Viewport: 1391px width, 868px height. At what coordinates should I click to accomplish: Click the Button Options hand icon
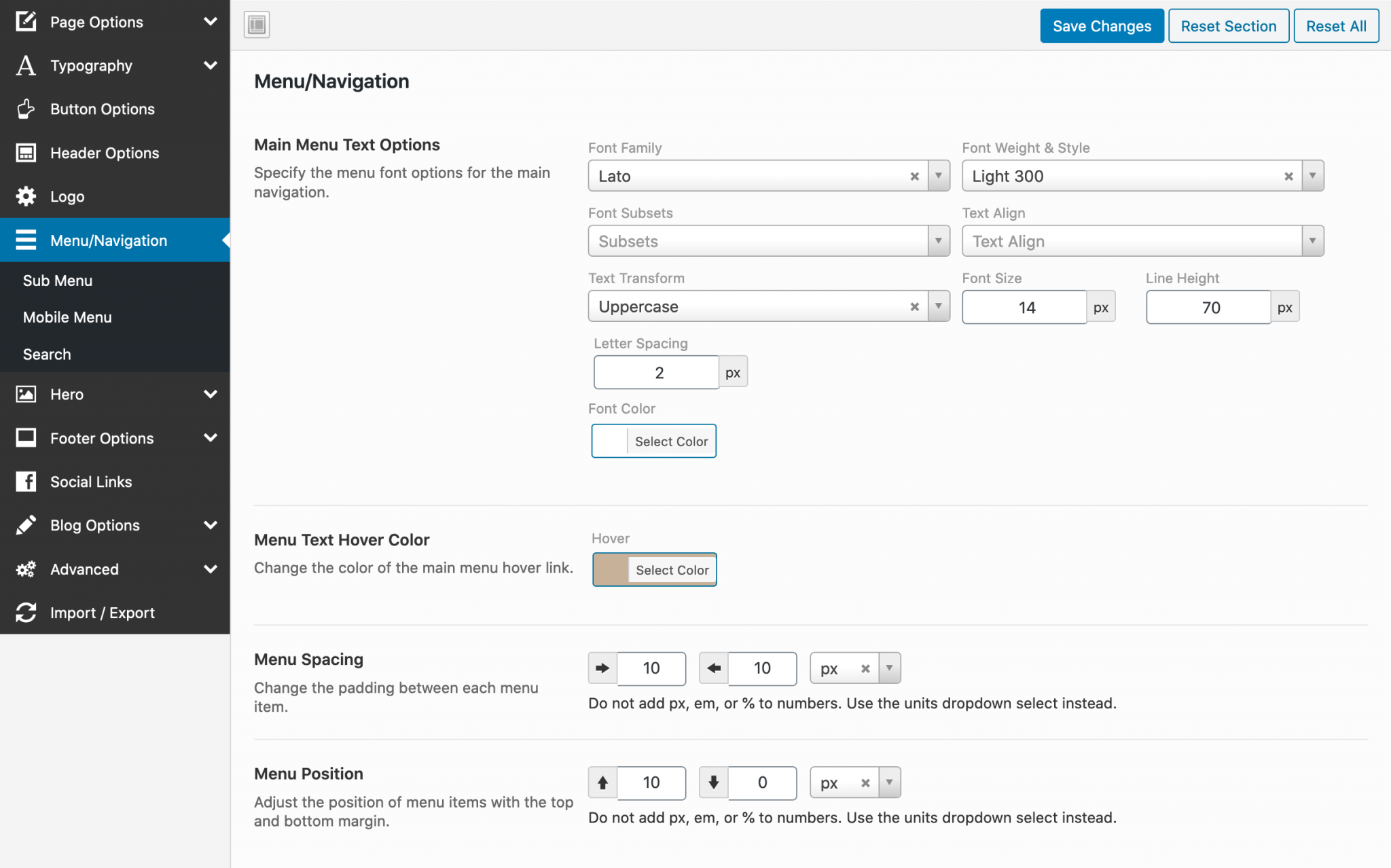point(26,109)
